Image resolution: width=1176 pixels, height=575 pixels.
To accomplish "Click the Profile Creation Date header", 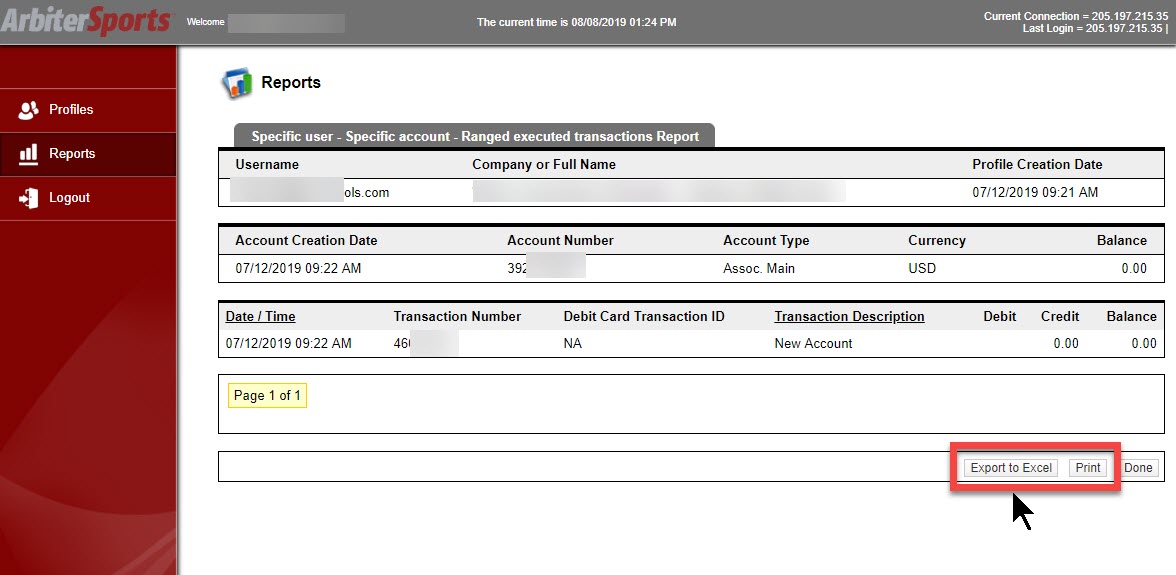I will click(1037, 164).
